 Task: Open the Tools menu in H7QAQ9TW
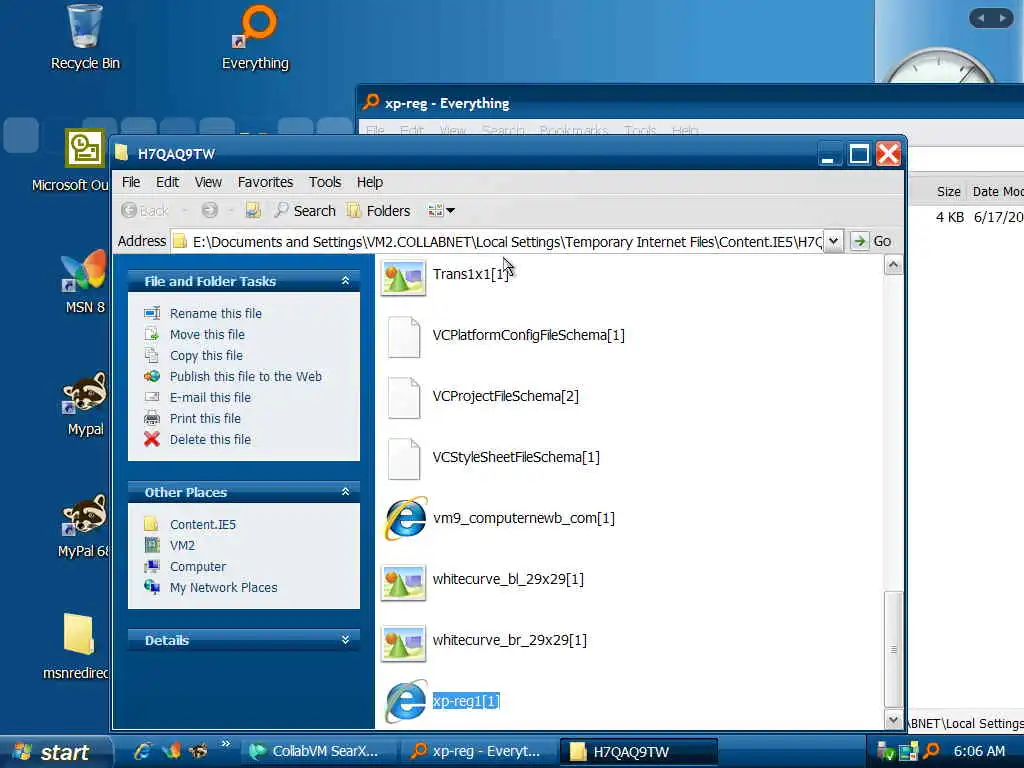pyautogui.click(x=325, y=182)
